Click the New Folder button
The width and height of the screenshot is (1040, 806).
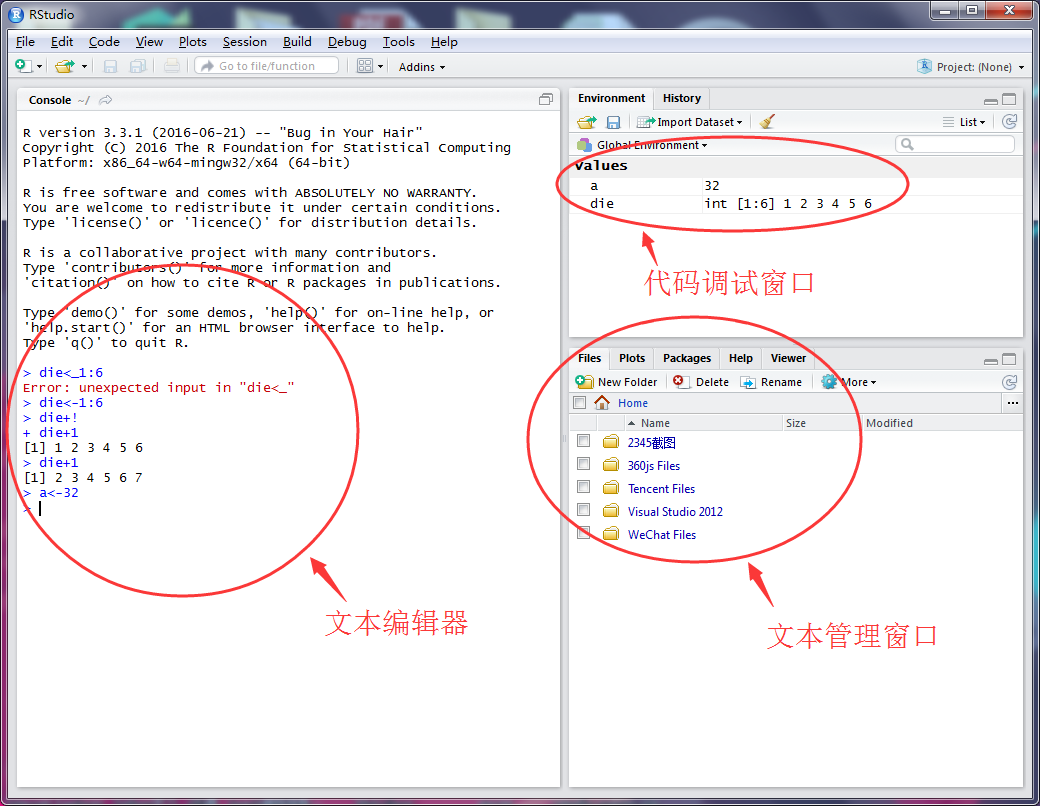(617, 382)
